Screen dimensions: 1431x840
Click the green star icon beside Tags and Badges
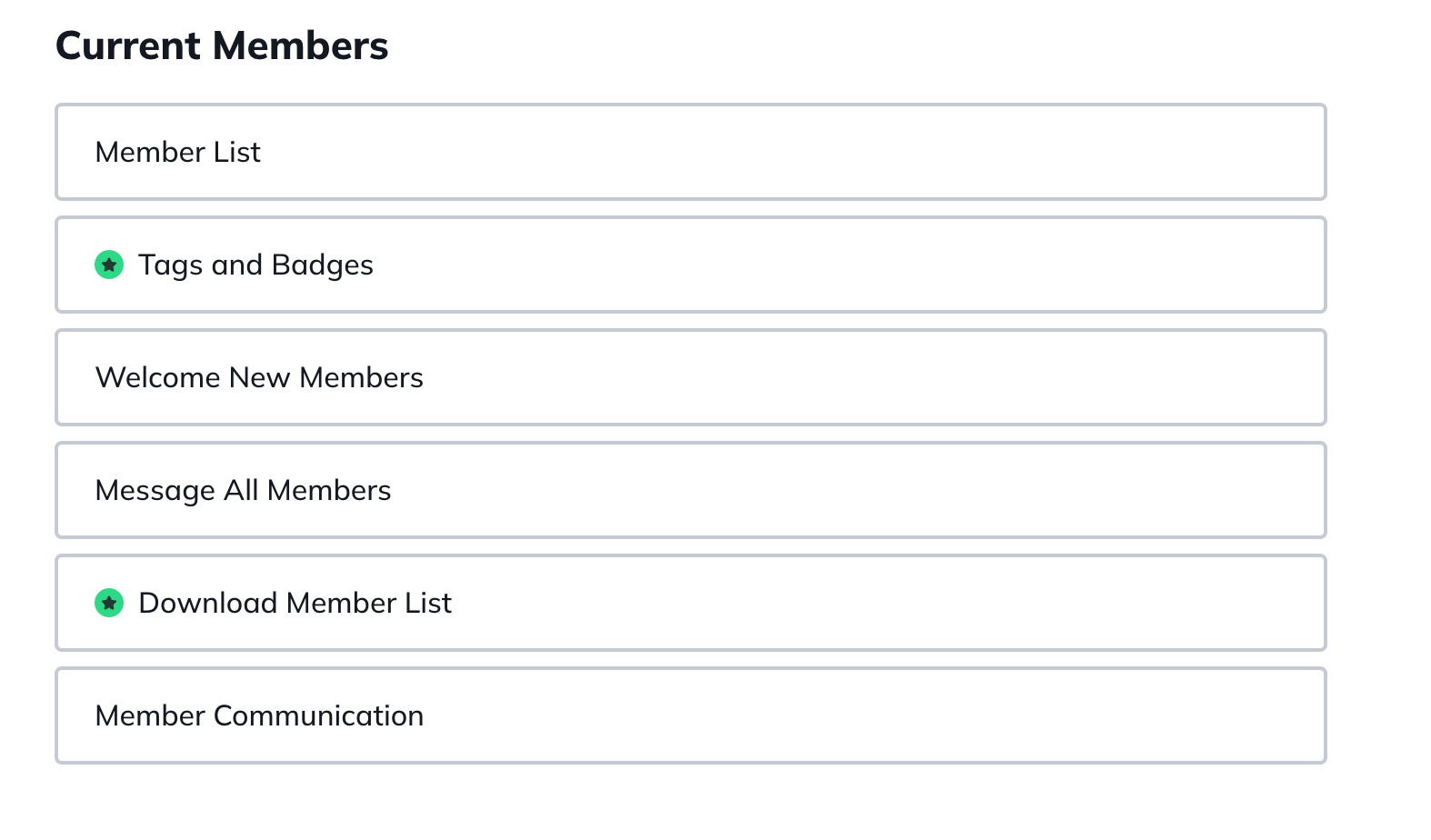coord(109,265)
